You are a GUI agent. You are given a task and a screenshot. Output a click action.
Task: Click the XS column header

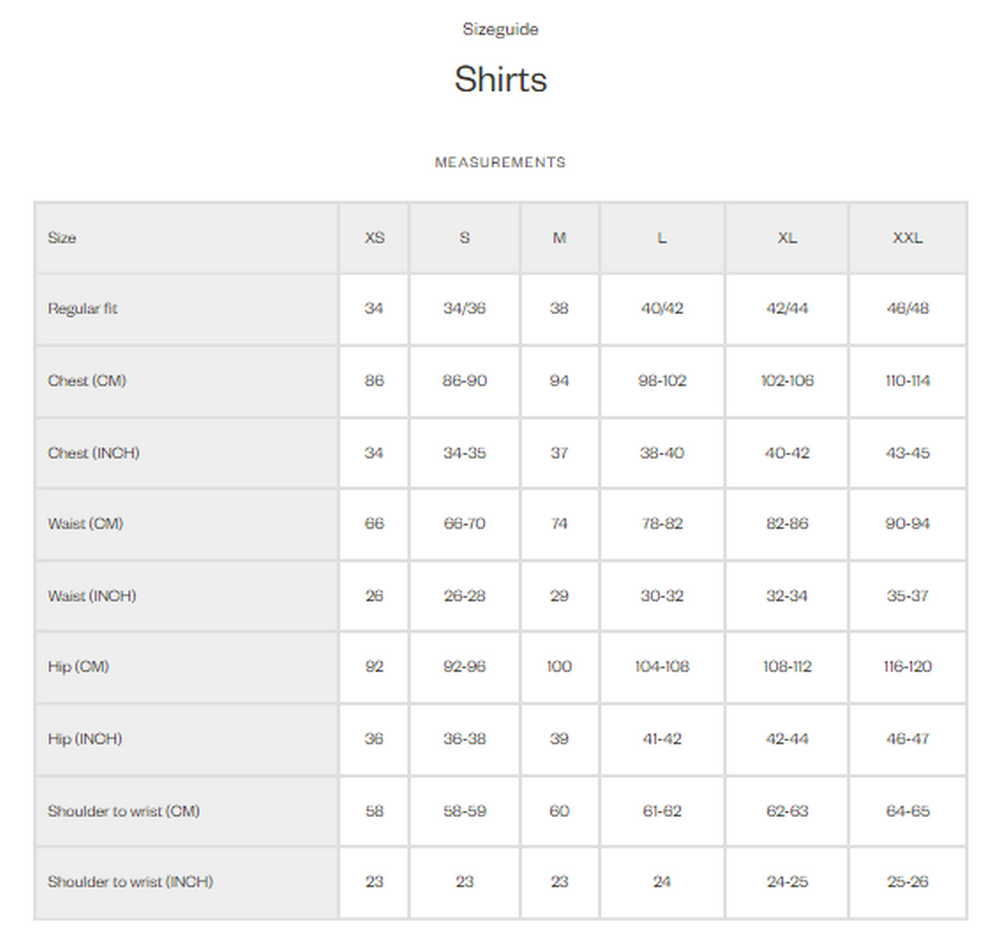click(x=374, y=238)
